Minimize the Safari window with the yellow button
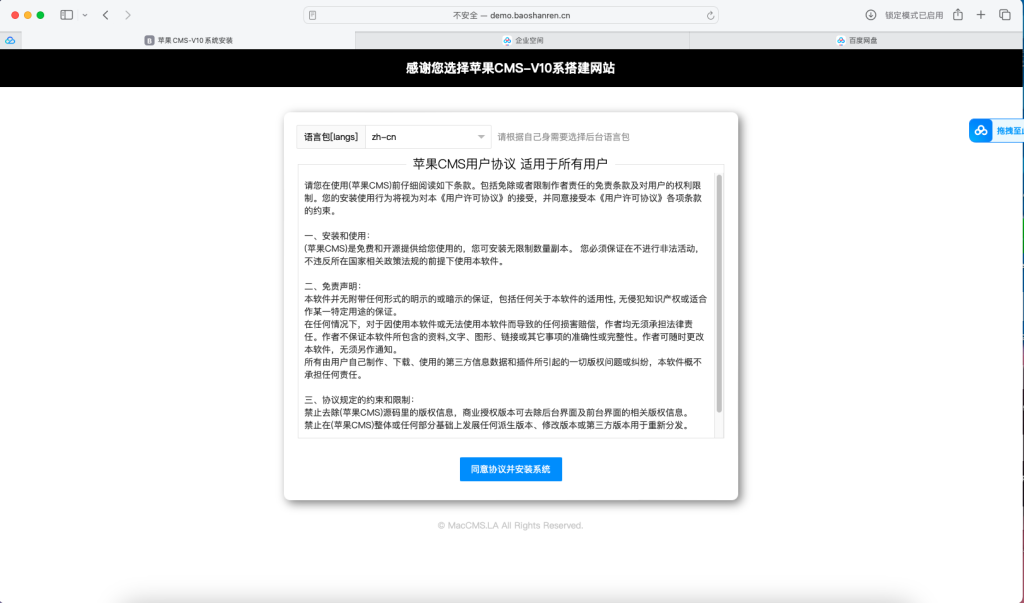 point(27,15)
